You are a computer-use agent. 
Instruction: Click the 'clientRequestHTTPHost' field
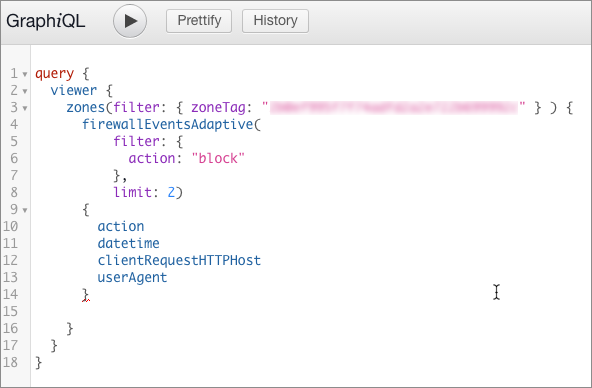click(x=179, y=260)
